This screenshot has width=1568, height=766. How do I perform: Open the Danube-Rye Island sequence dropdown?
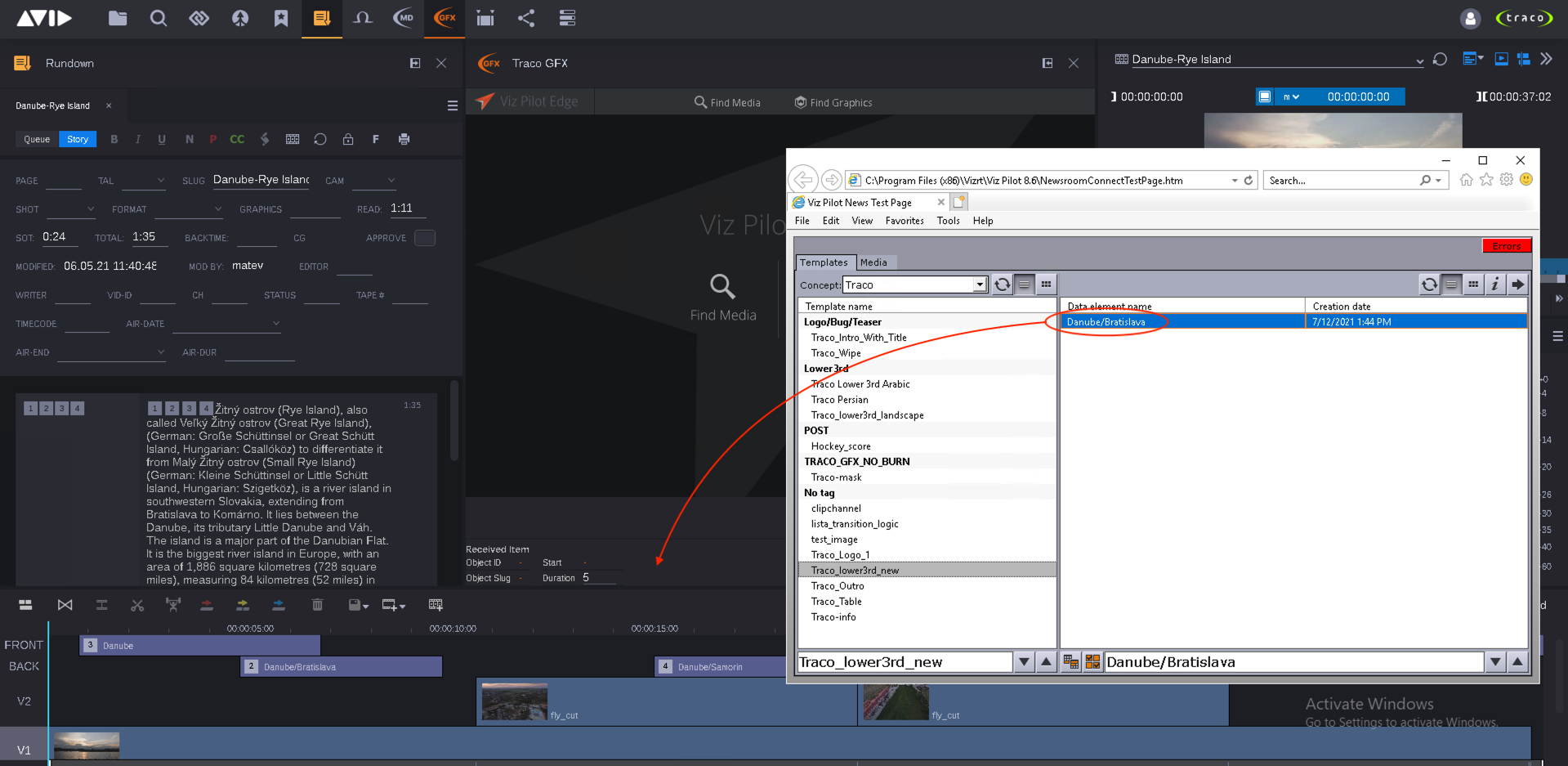click(1418, 60)
